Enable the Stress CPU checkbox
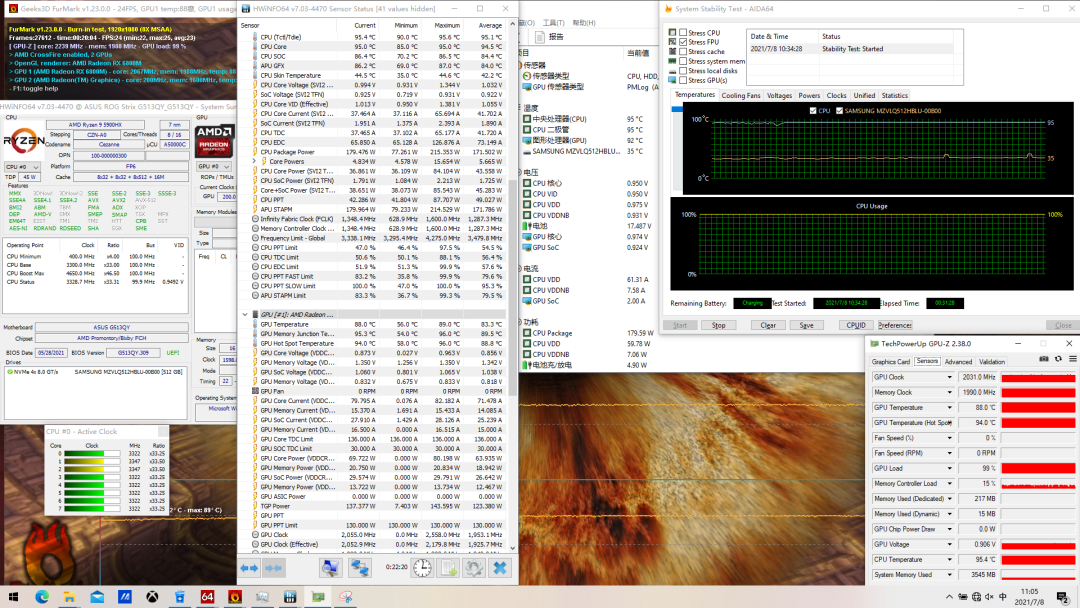The height and width of the screenshot is (608, 1080). [683, 33]
